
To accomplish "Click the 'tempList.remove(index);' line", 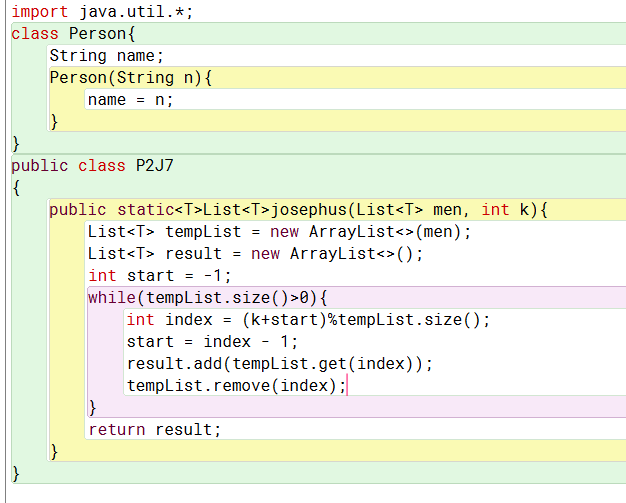I will [236, 386].
